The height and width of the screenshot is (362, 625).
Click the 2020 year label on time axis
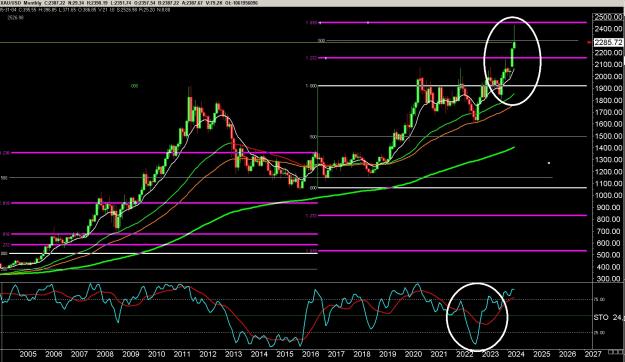click(413, 354)
